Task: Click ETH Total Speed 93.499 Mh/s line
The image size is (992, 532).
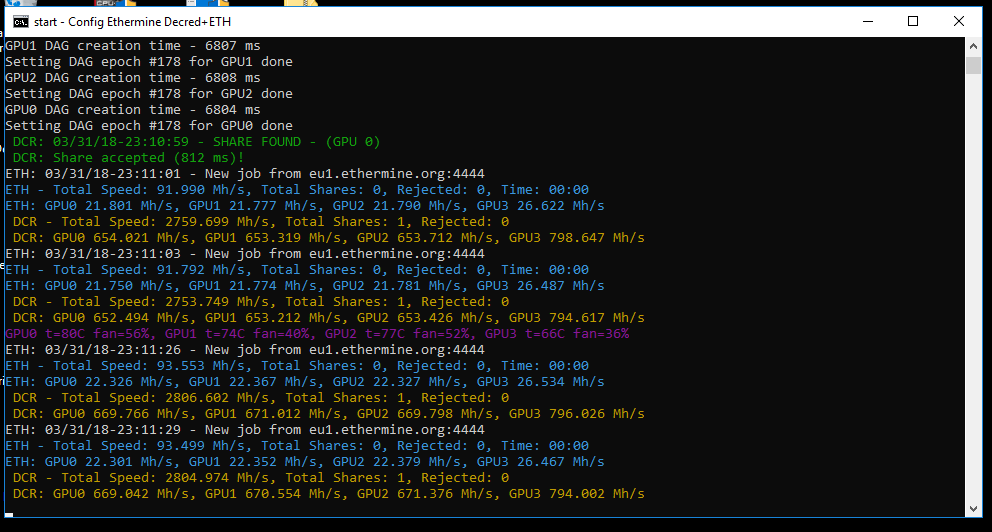Action: point(297,446)
